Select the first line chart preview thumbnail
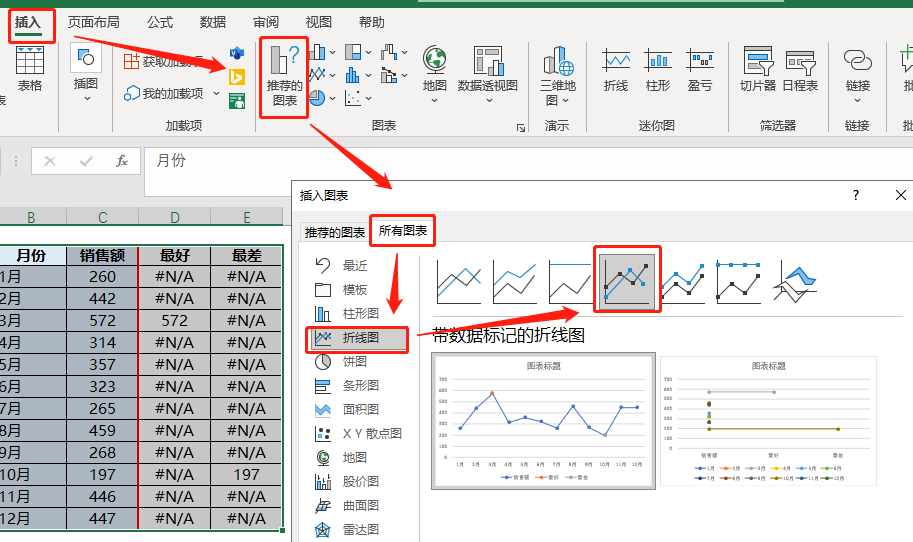Screen dimensions: 913x542 pos(543,420)
